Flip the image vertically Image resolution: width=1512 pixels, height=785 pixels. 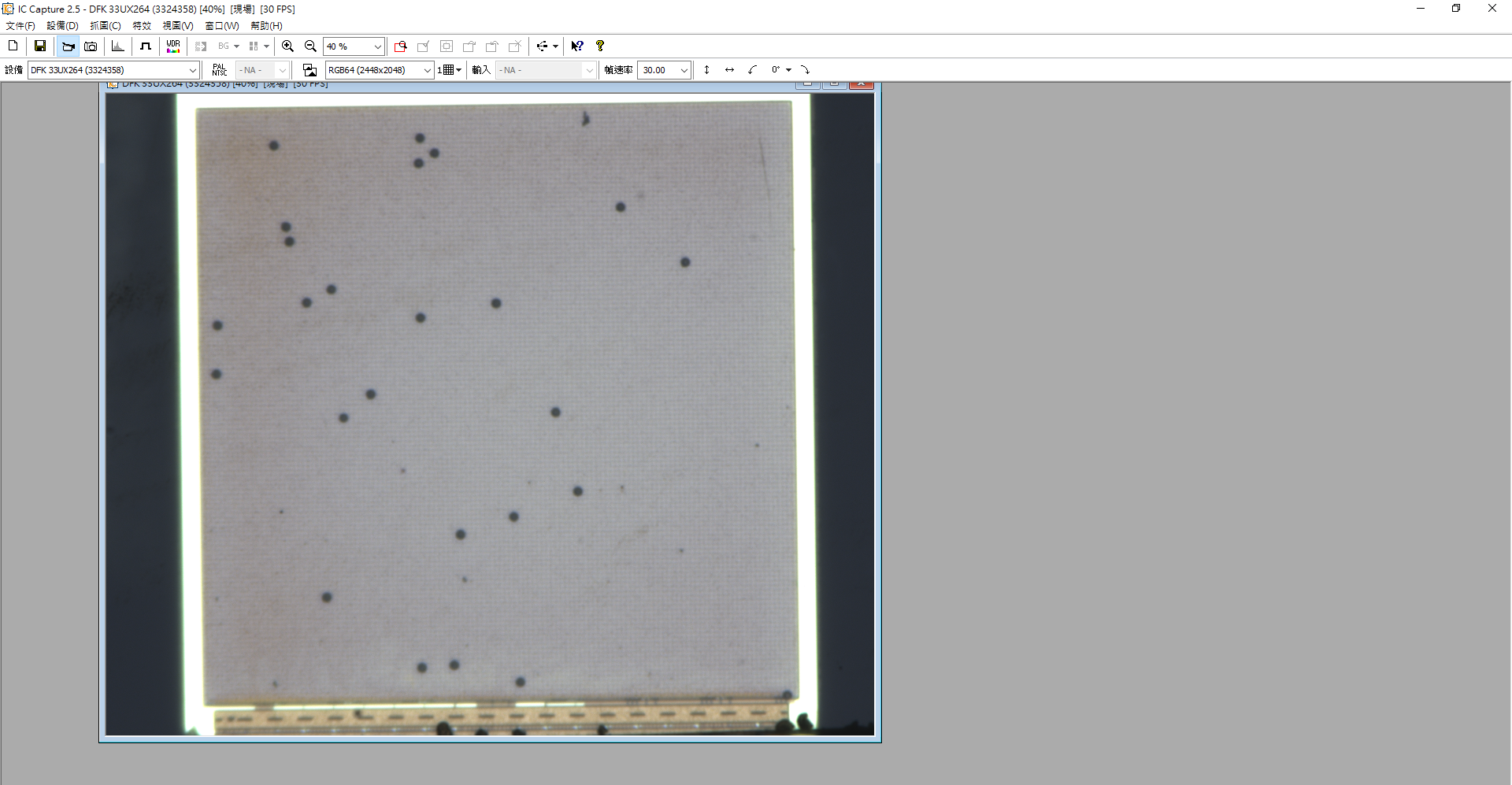pyautogui.click(x=707, y=70)
